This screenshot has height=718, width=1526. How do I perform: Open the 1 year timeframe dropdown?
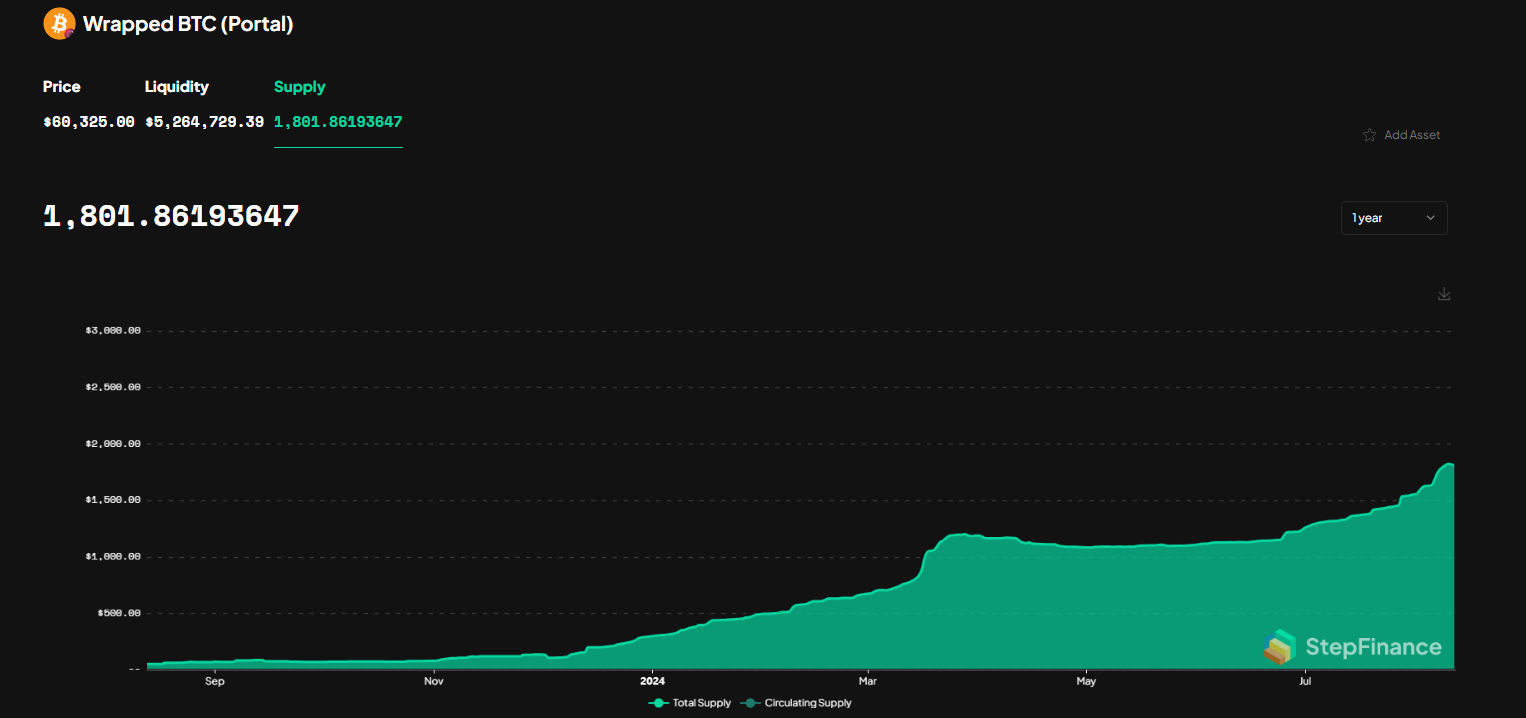(1393, 218)
